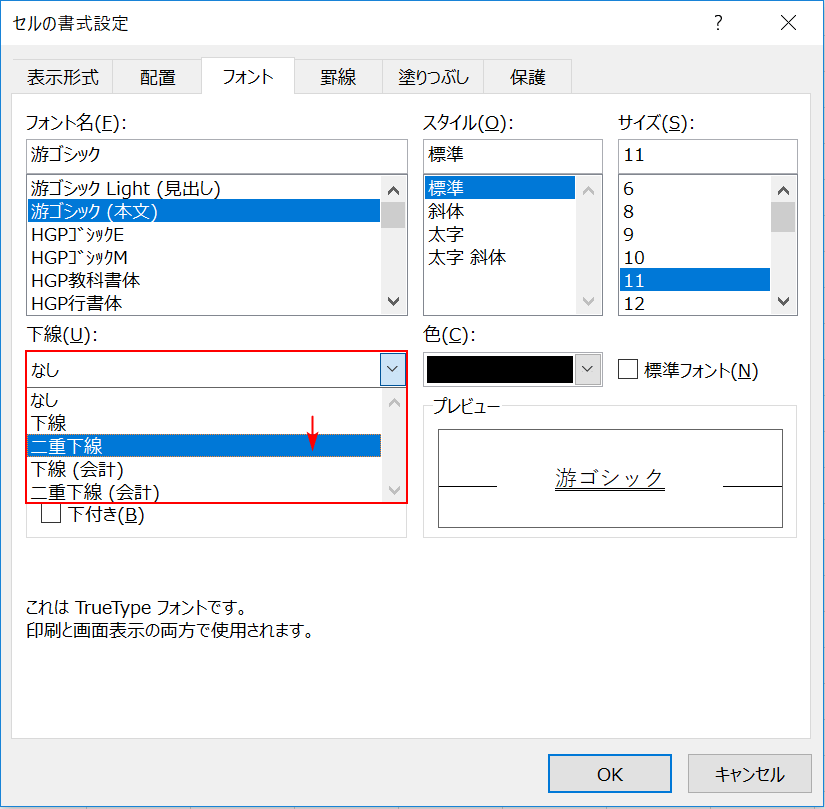Confirm settings with the OK button
This screenshot has width=825, height=809.
pyautogui.click(x=609, y=773)
